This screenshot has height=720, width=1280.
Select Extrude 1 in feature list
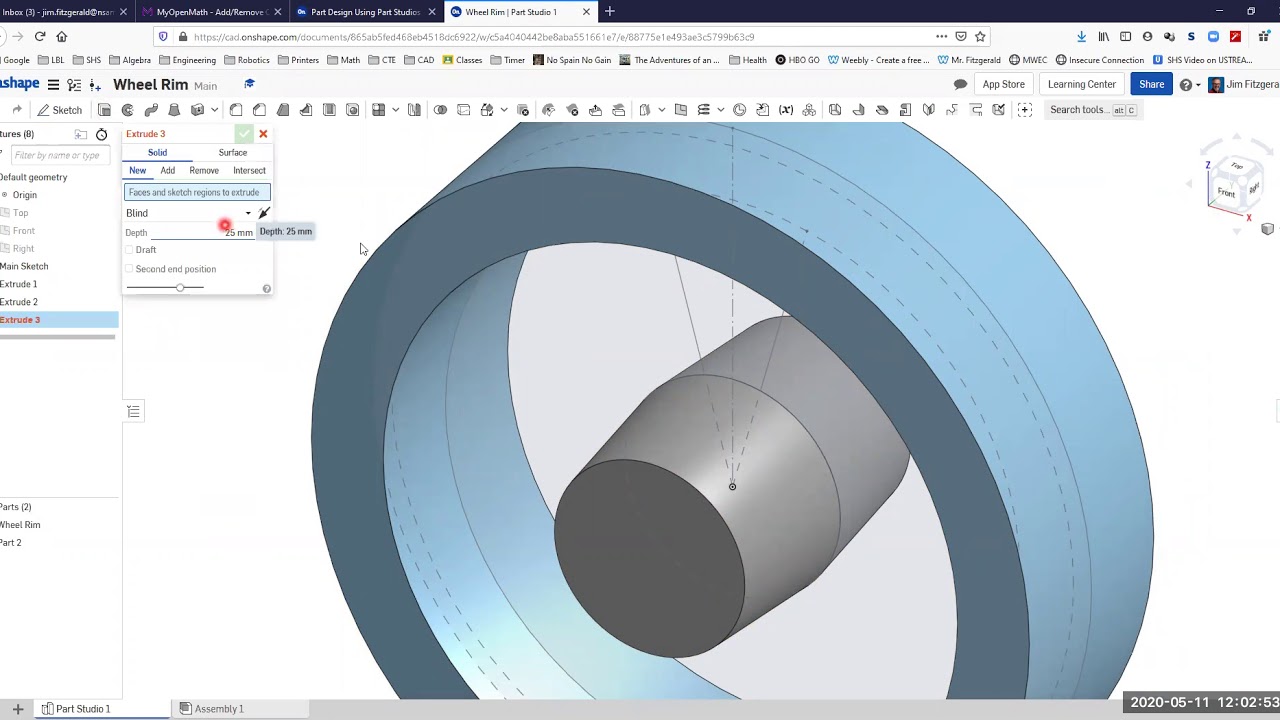(x=19, y=285)
